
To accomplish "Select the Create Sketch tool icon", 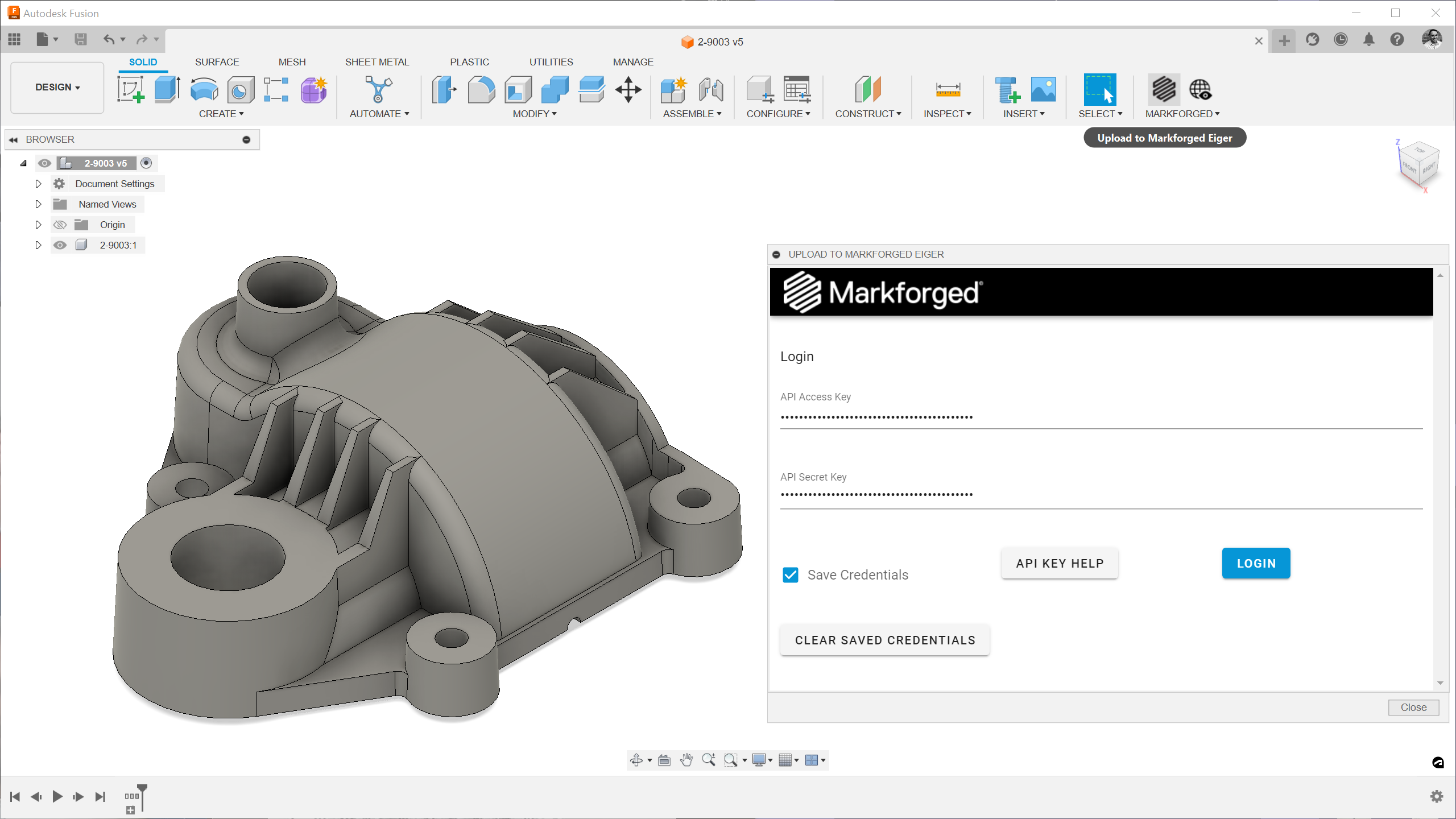I will [x=130, y=90].
